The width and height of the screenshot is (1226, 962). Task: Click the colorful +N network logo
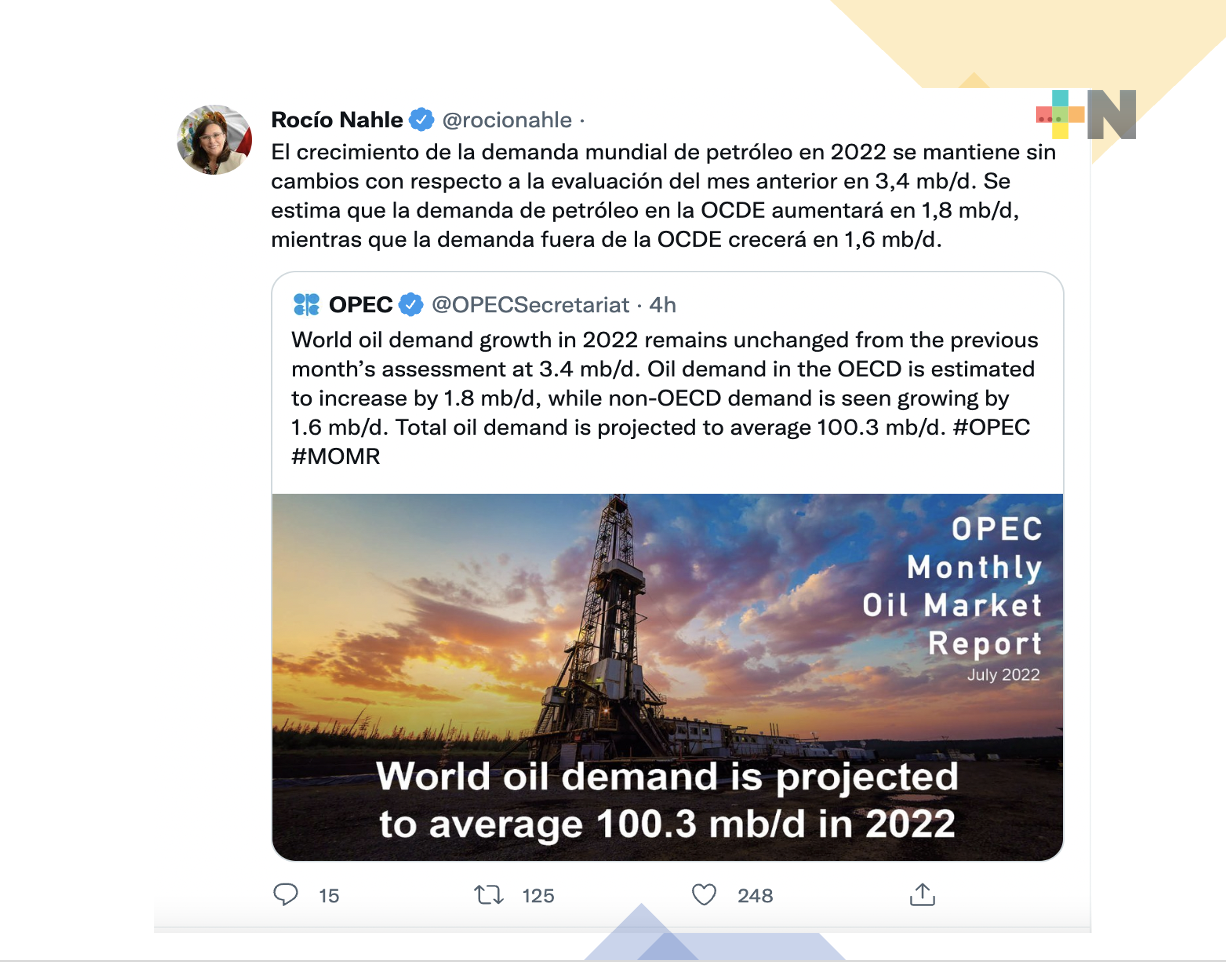[1085, 116]
